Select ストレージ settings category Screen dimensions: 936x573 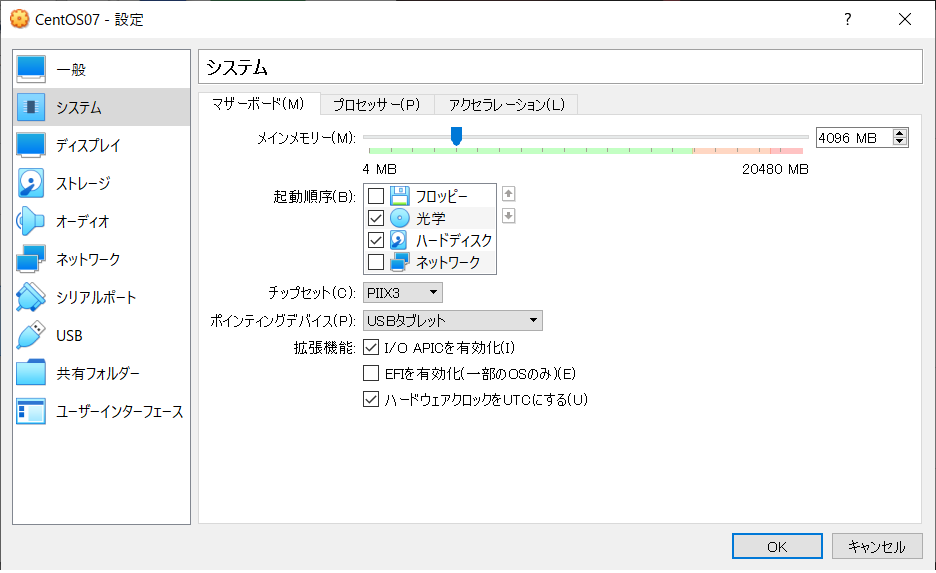(101, 183)
